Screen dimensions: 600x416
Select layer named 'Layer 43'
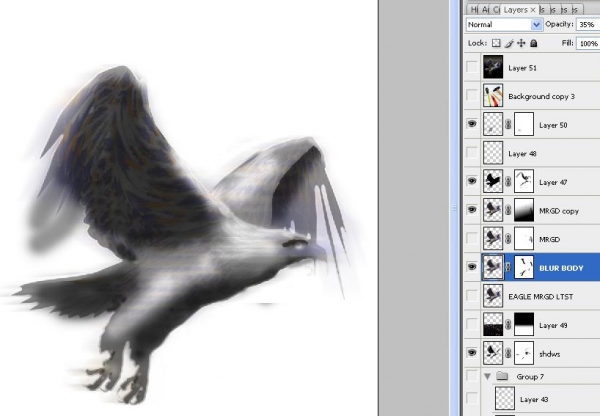pyautogui.click(x=534, y=399)
